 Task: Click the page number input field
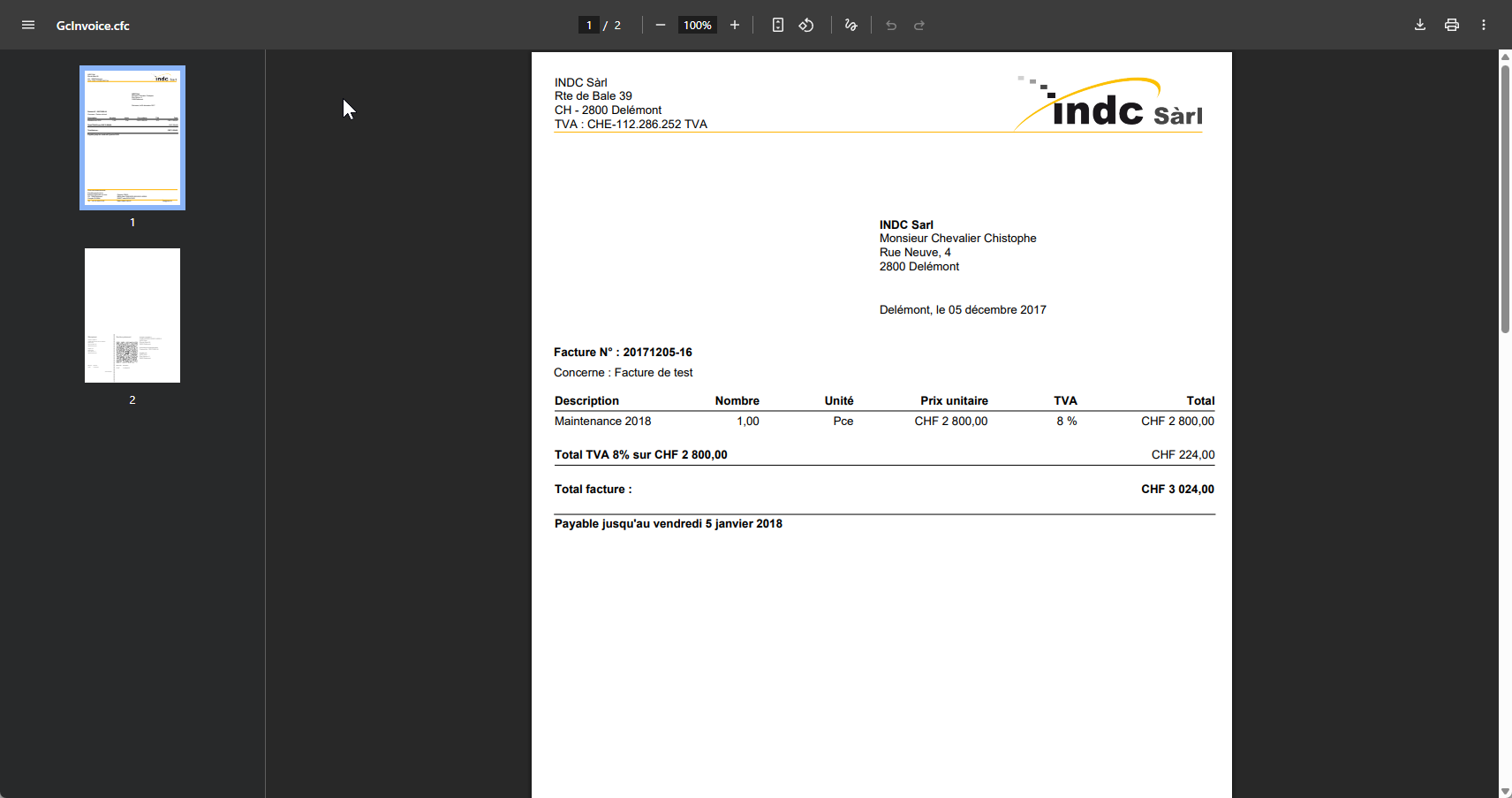(x=589, y=25)
